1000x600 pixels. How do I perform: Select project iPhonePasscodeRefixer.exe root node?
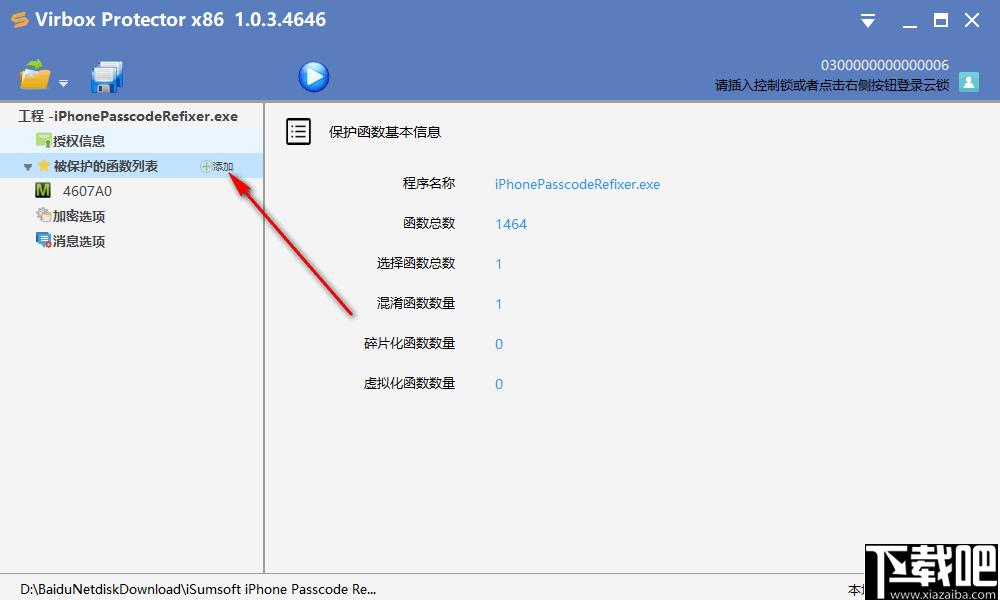(128, 116)
